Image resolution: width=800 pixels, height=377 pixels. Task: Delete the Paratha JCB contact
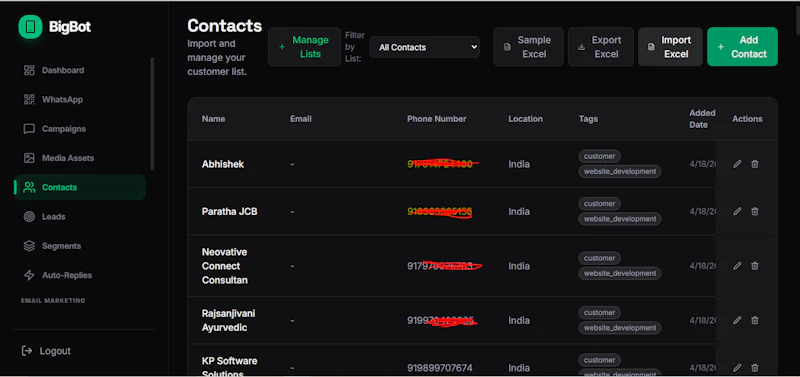click(x=755, y=211)
